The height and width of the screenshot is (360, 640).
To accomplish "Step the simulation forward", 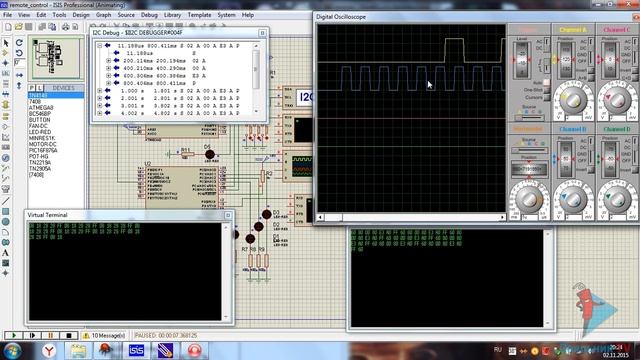I will (32, 336).
